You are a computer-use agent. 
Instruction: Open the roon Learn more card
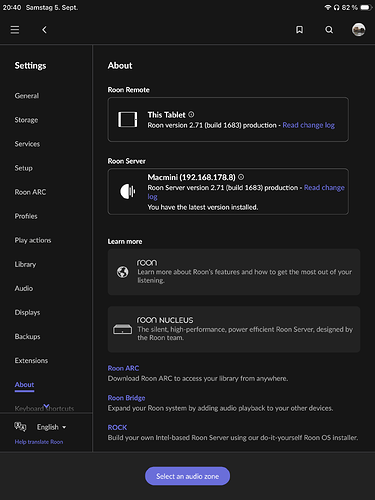[x=234, y=272]
